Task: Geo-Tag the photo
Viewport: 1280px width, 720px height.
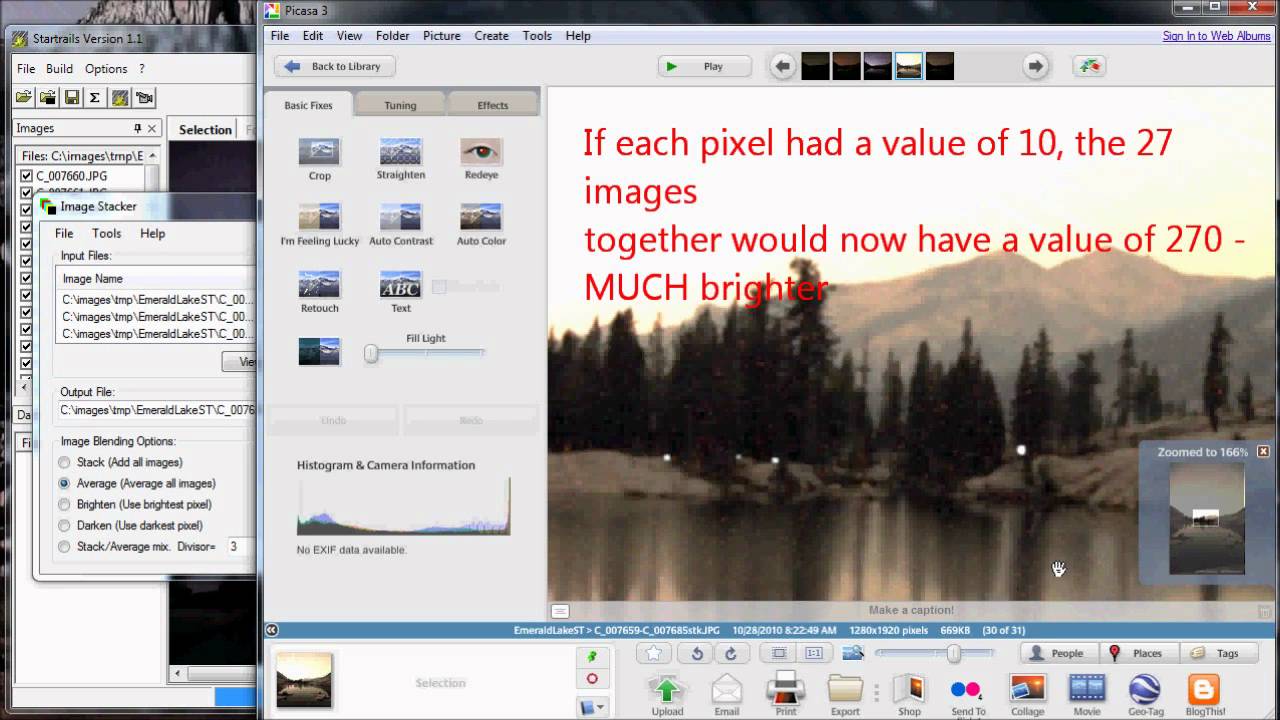Action: point(1144,694)
